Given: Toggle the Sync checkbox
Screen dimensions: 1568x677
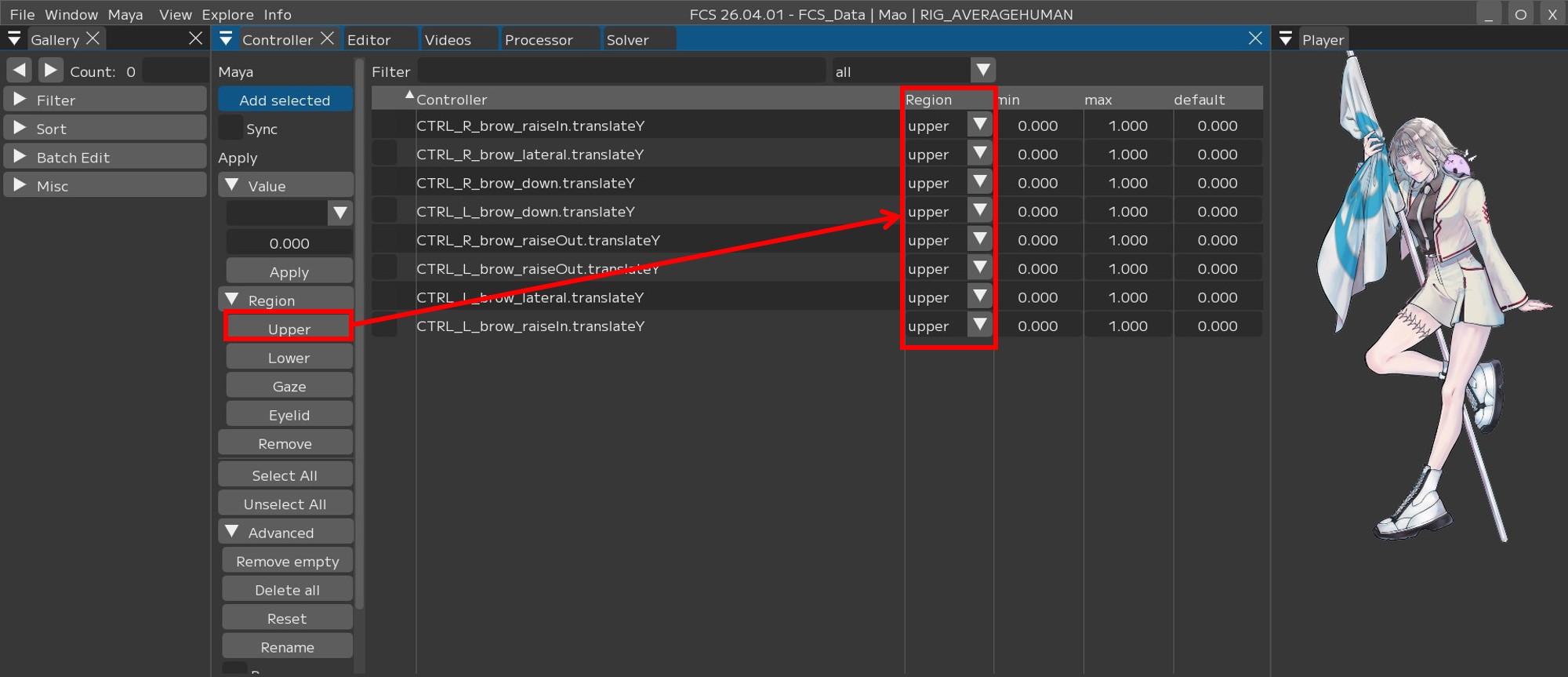Looking at the screenshot, I should coord(230,128).
